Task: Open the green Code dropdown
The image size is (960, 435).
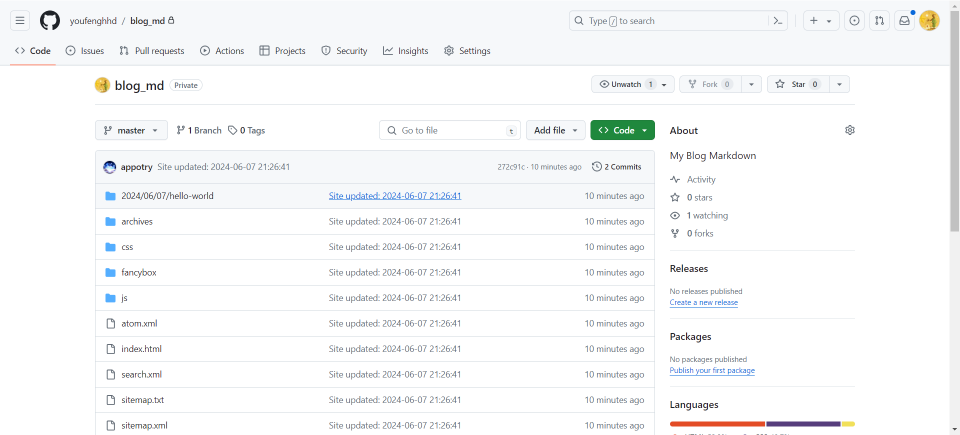Action: [x=622, y=130]
